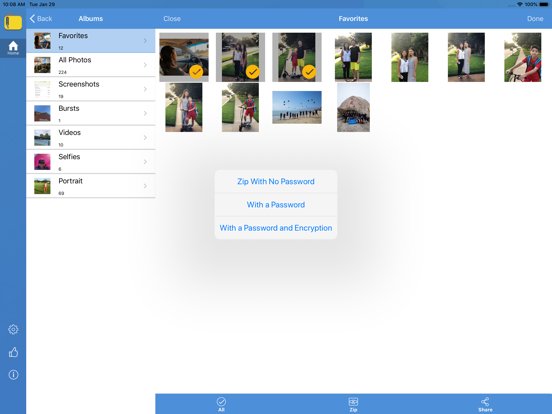Select the beach birds photo thumbnail
The image size is (552, 414).
297,107
